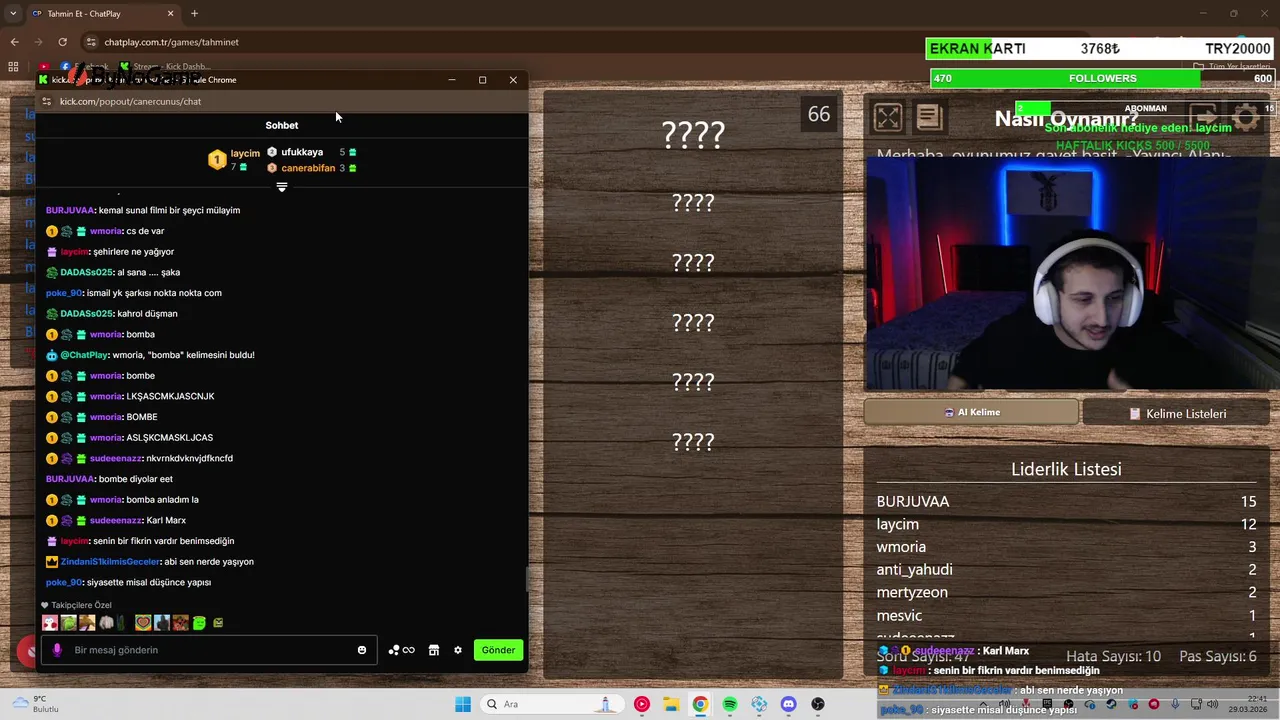Click the first emote in Takipçilere Özel row
Image resolution: width=1280 pixels, height=720 pixels.
tap(50, 623)
